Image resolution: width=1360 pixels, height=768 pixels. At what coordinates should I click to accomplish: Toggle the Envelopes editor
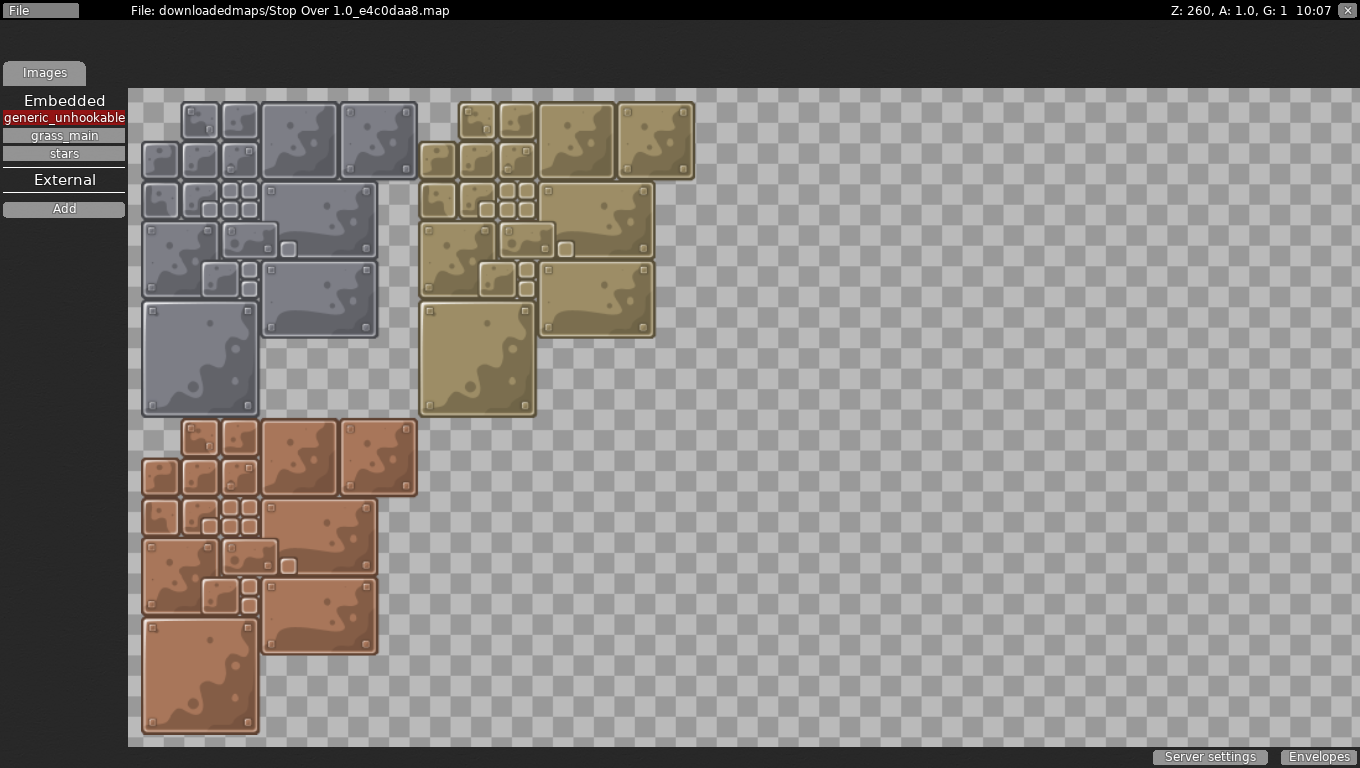(1319, 757)
